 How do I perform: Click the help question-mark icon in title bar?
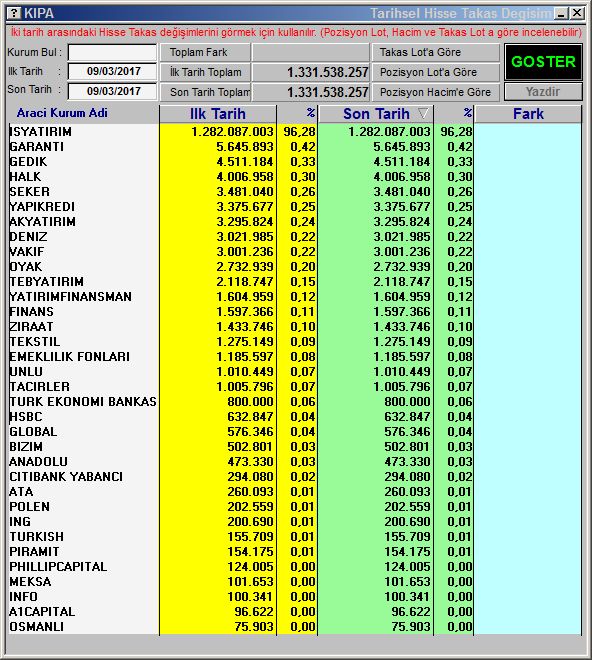[x=14, y=13]
